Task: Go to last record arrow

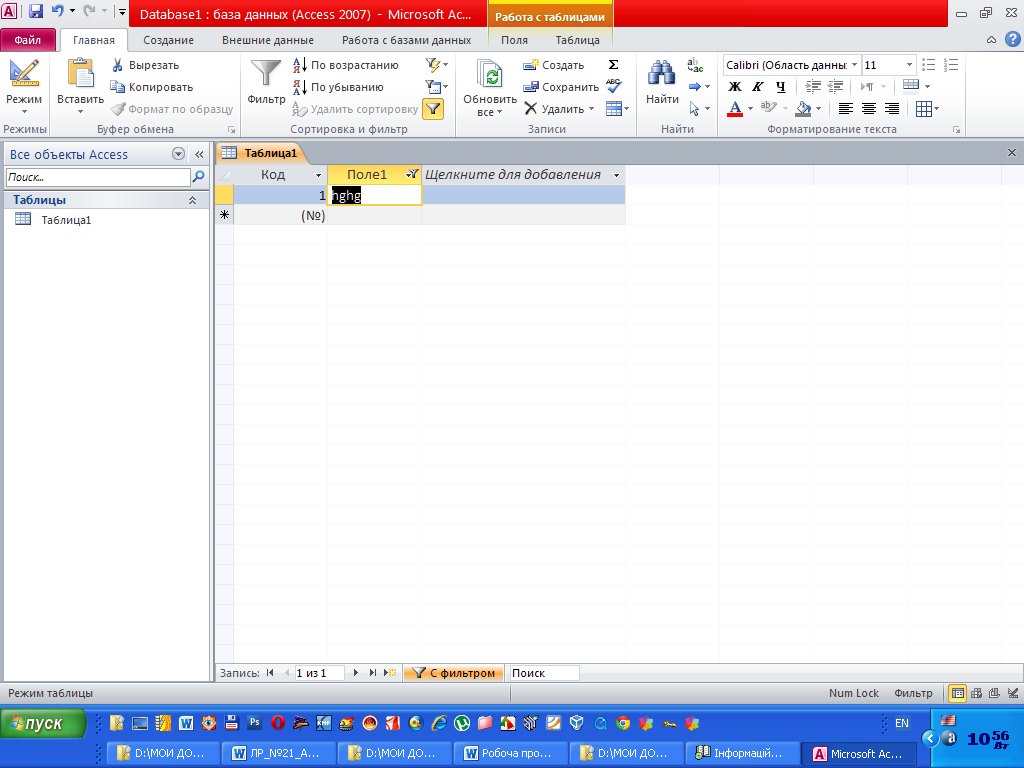Action: coord(372,673)
